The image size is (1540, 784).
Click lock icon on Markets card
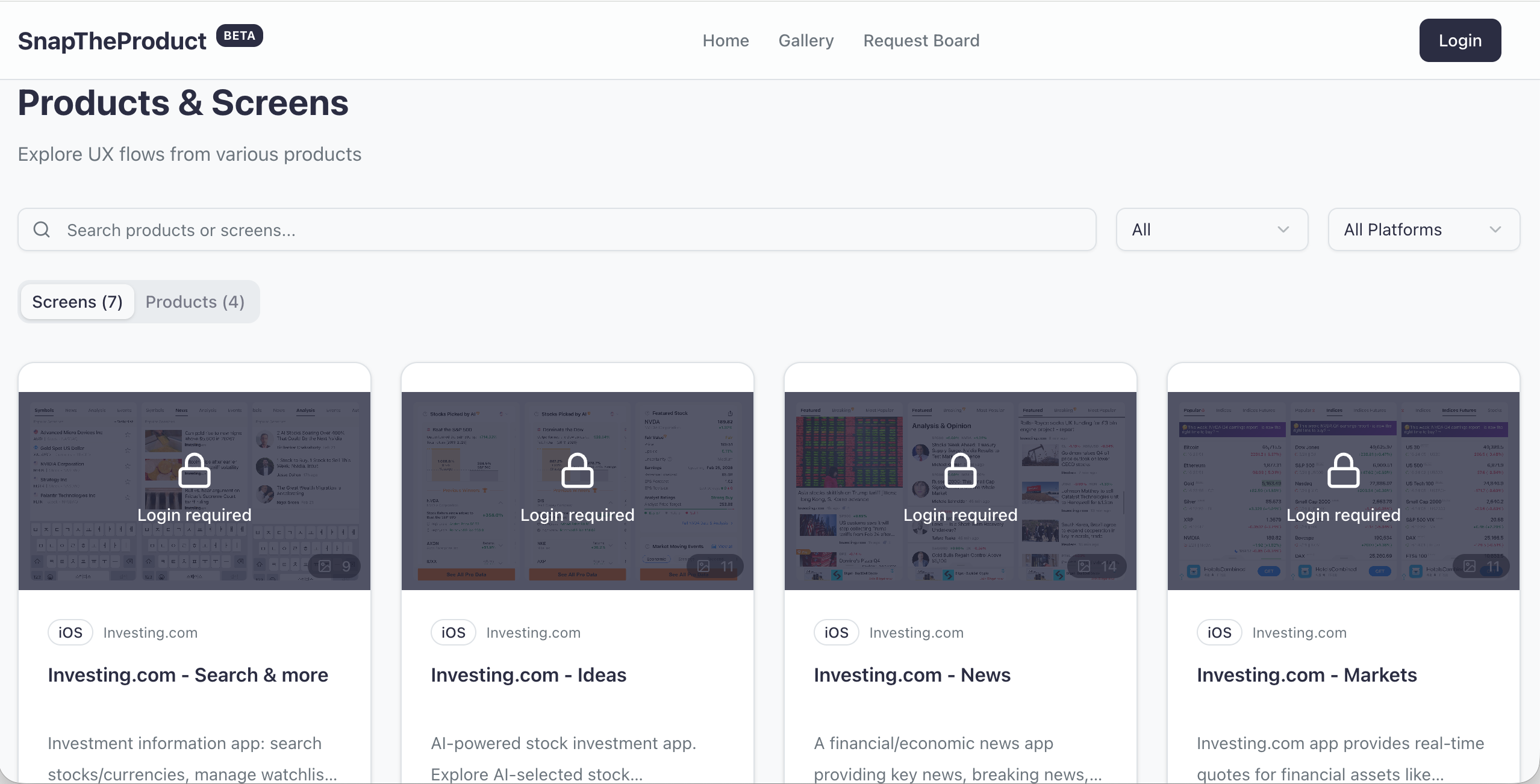[x=1343, y=470]
